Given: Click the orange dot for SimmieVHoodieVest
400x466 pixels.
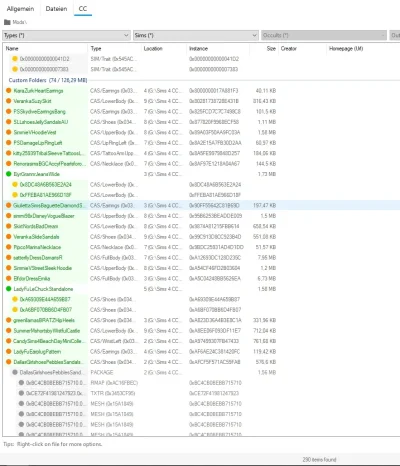Looking at the screenshot, I should [x=9, y=132].
